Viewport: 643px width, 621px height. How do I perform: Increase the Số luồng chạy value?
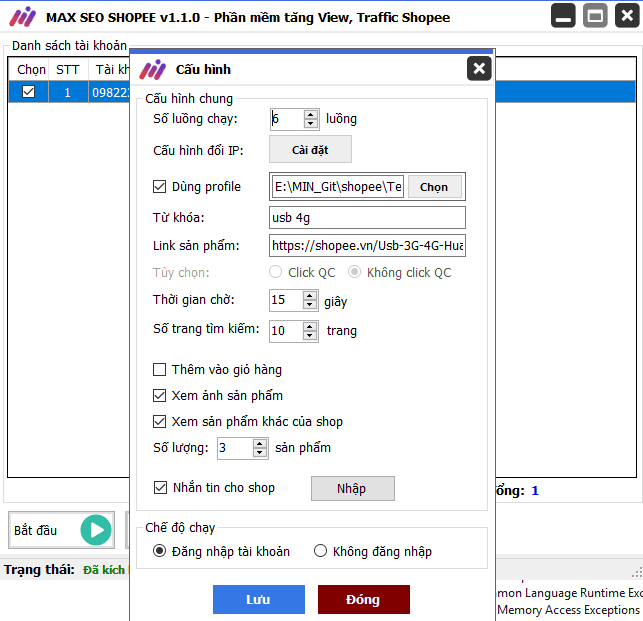point(310,114)
